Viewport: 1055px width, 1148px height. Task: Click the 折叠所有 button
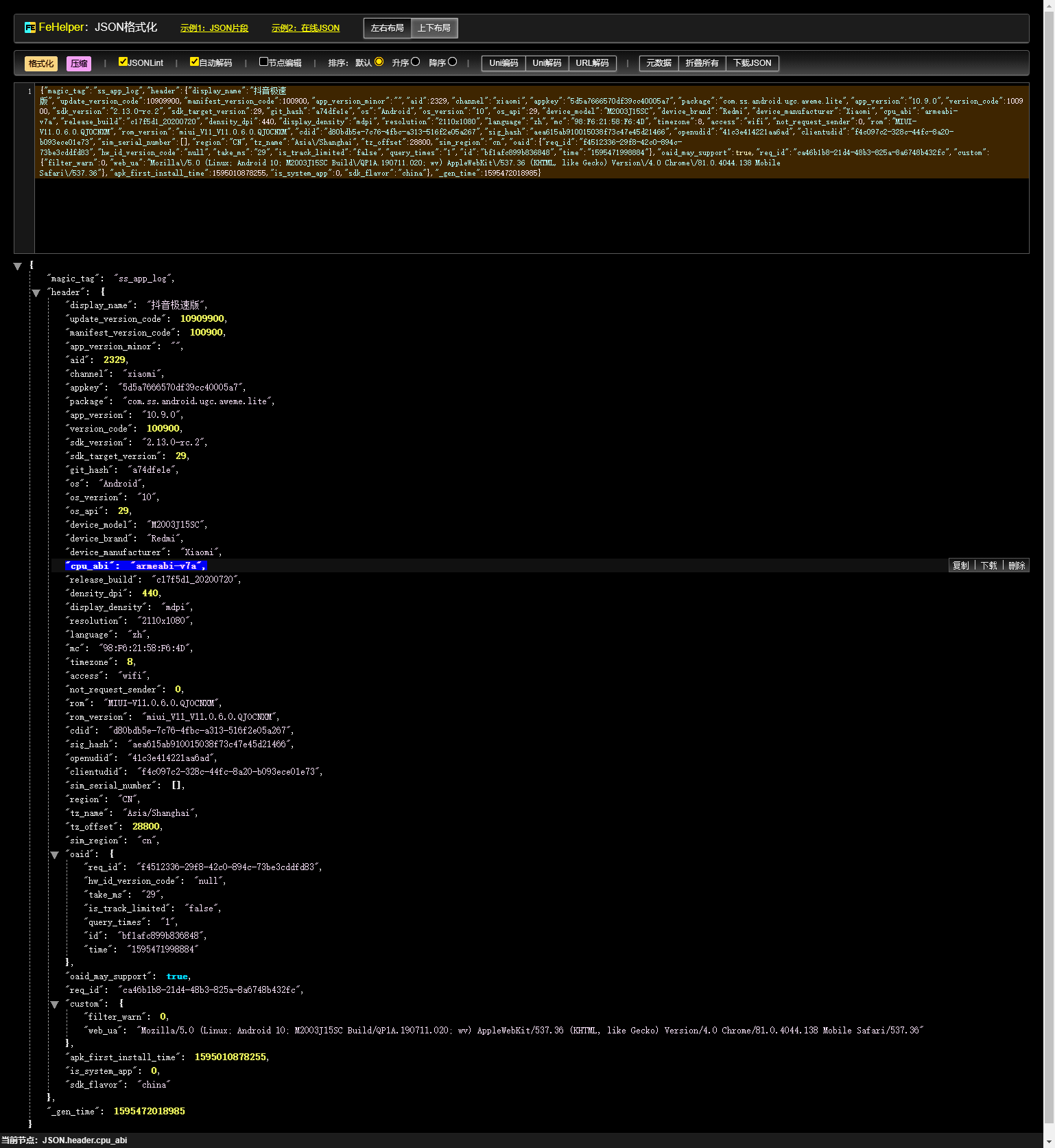coord(702,63)
